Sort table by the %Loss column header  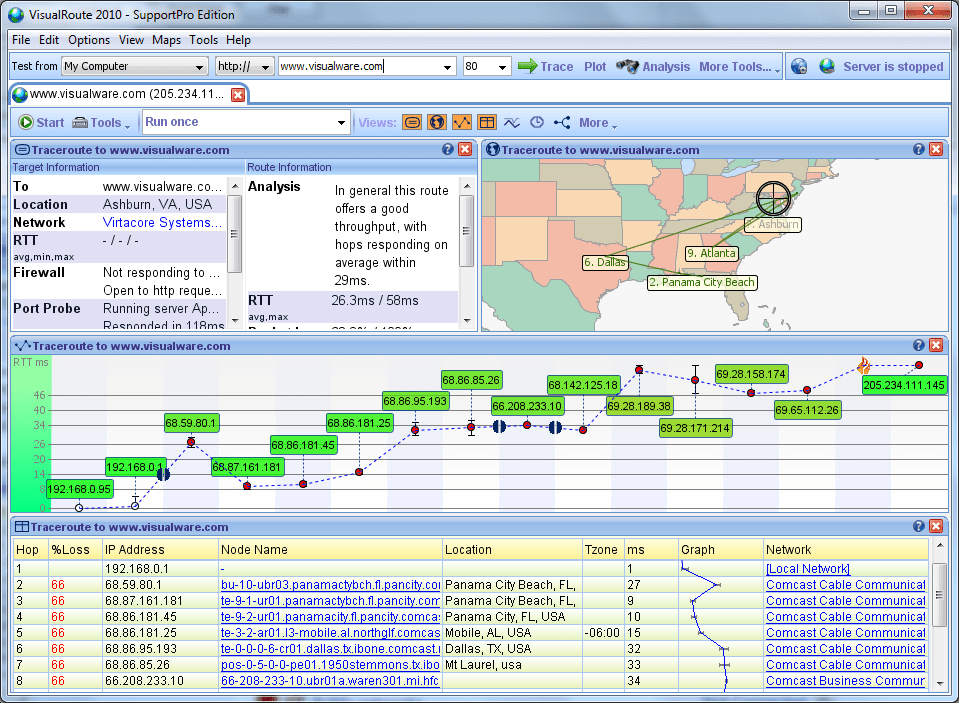tap(75, 549)
